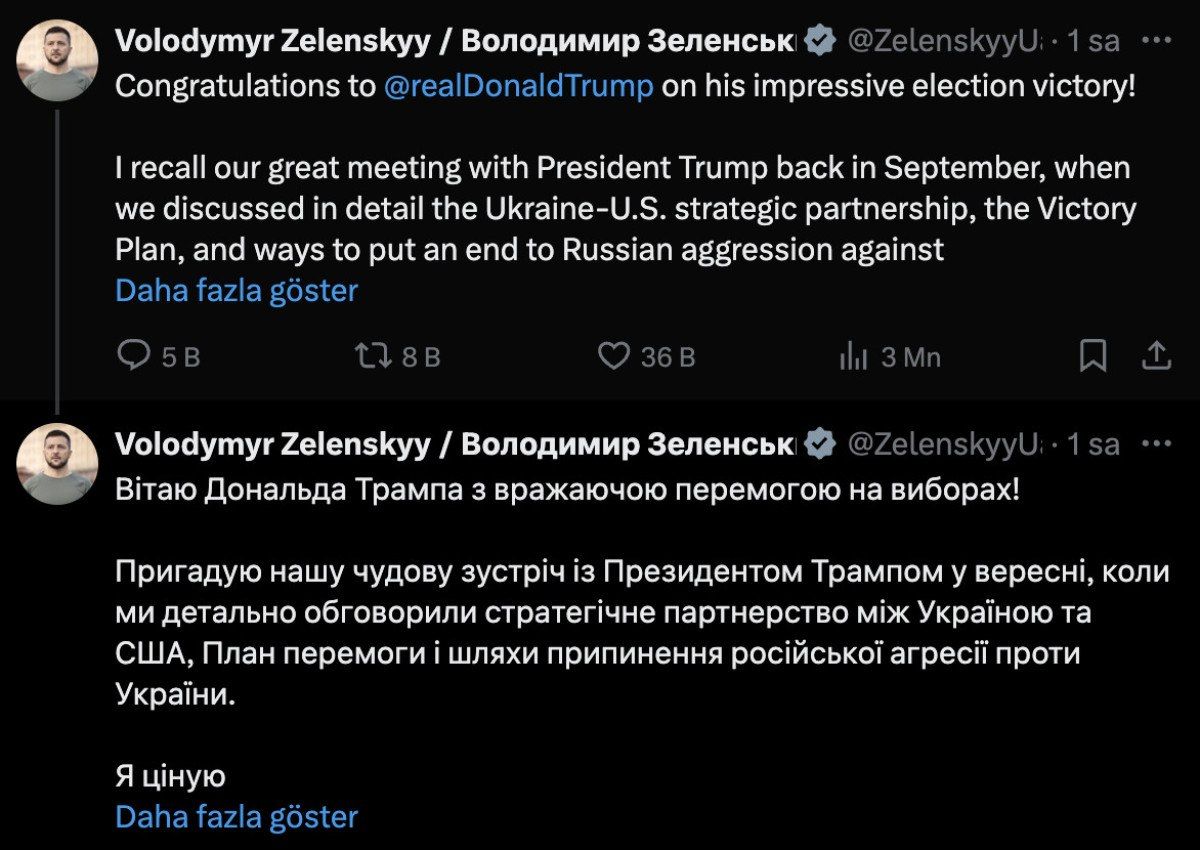Reply to the English congratulations tweet
Image resolution: width=1200 pixels, height=850 pixels.
pyautogui.click(x=134, y=356)
